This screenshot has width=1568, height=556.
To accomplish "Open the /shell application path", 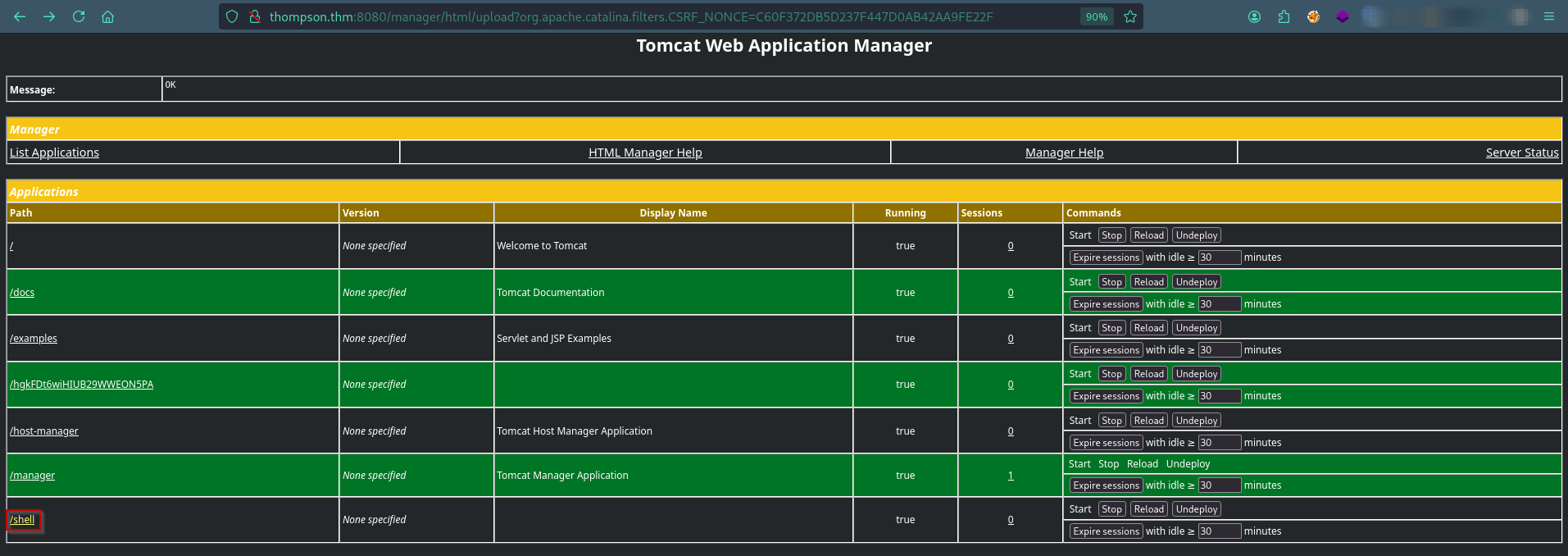I will [23, 520].
